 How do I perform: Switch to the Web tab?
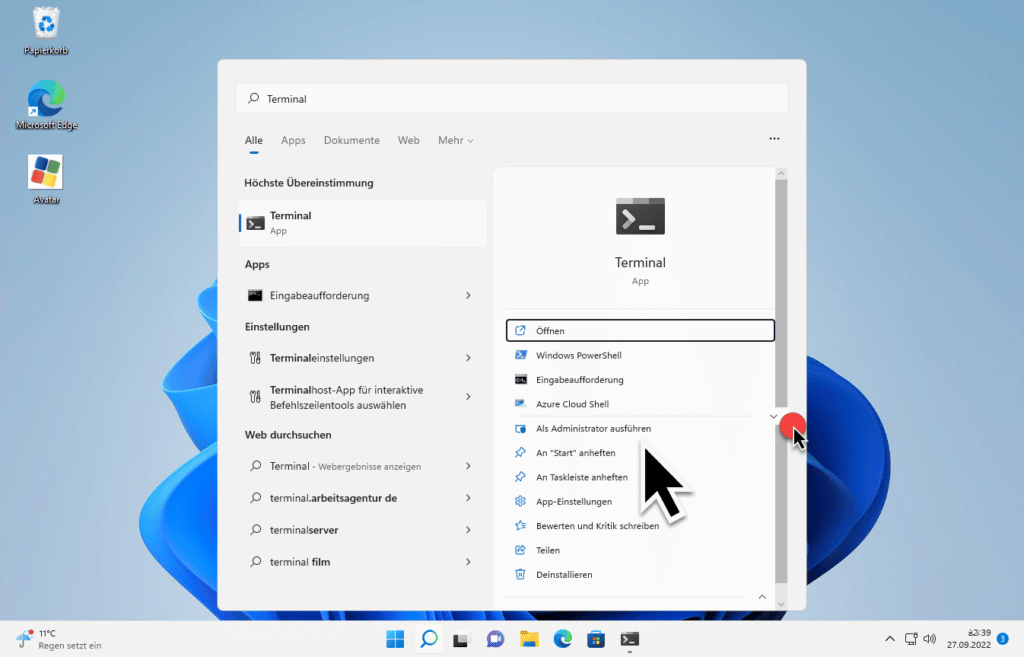pyautogui.click(x=408, y=140)
